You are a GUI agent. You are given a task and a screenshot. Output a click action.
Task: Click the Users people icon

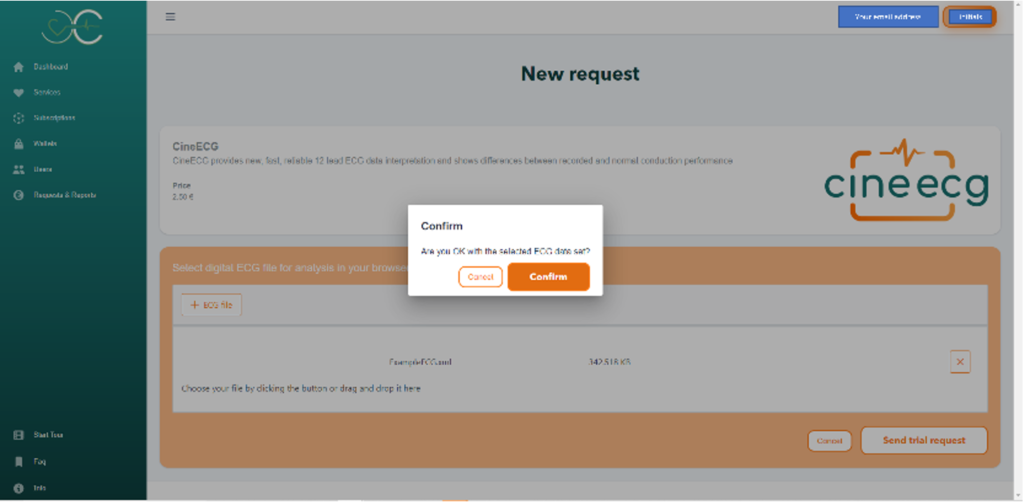pos(18,169)
